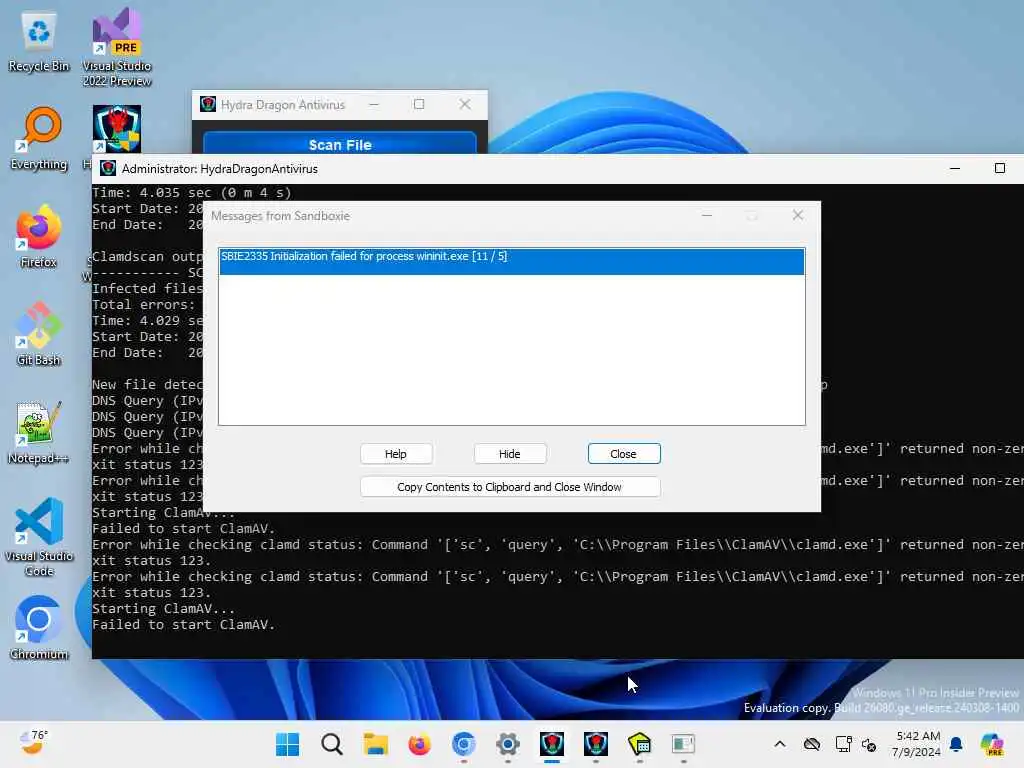Close the Hydra Dragon Antivirus window
This screenshot has width=1024, height=768.
(464, 104)
